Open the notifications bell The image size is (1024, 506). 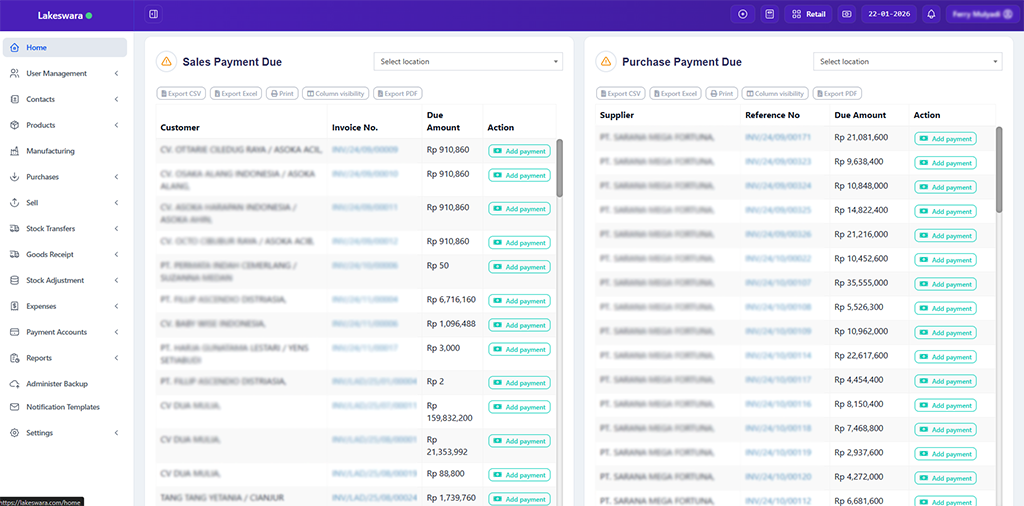coord(931,14)
